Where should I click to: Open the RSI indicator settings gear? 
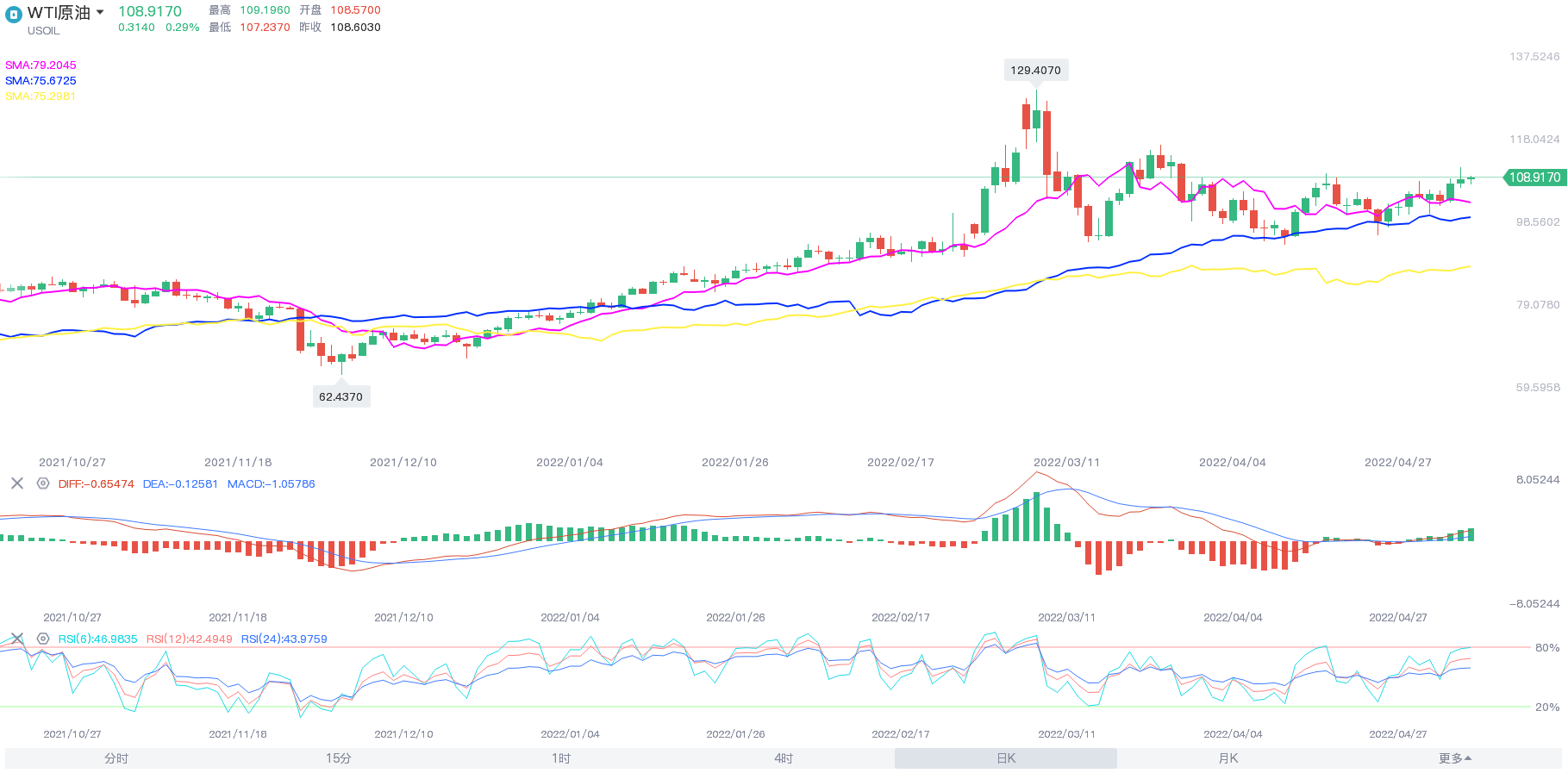pos(43,639)
